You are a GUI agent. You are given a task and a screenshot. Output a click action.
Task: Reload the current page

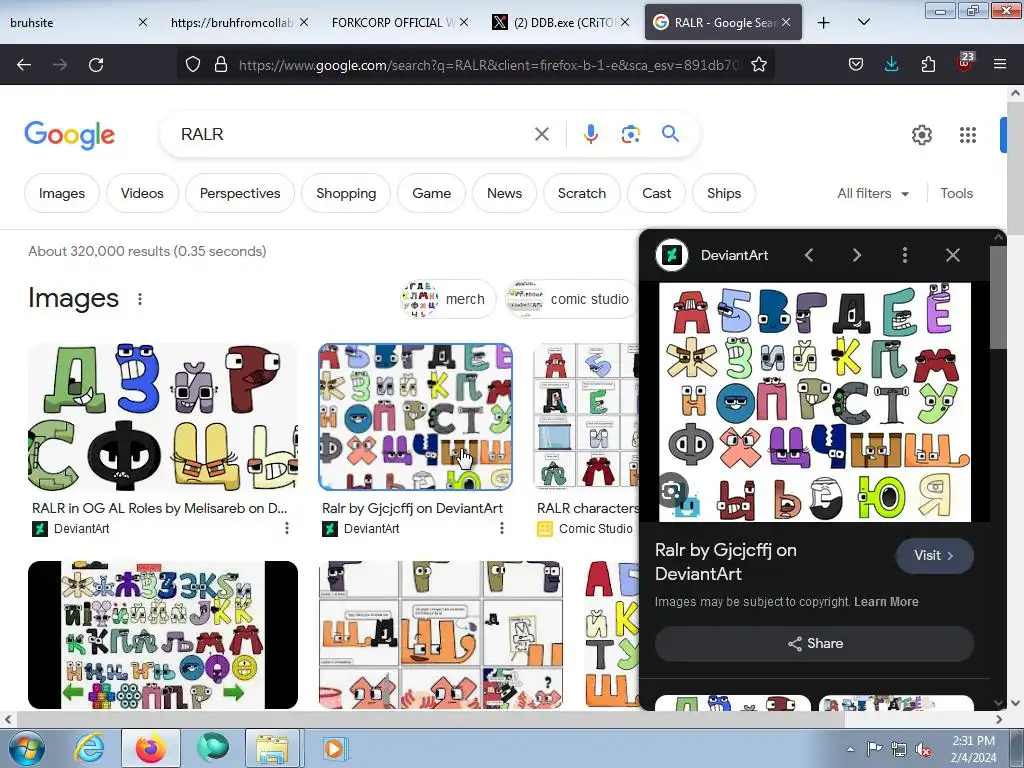[96, 65]
